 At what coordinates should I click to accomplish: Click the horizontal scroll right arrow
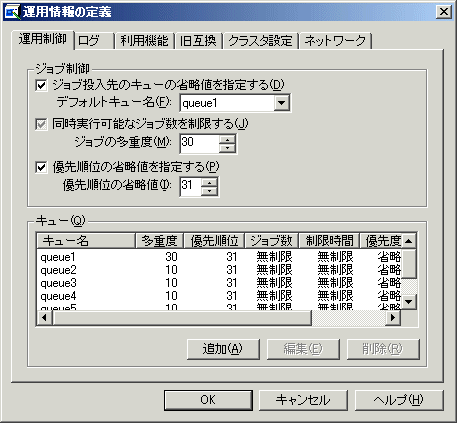(x=393, y=318)
